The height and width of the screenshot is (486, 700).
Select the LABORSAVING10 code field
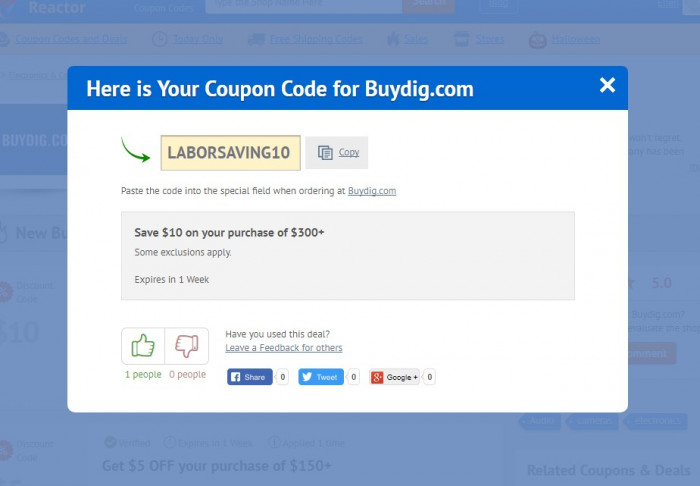tap(230, 153)
